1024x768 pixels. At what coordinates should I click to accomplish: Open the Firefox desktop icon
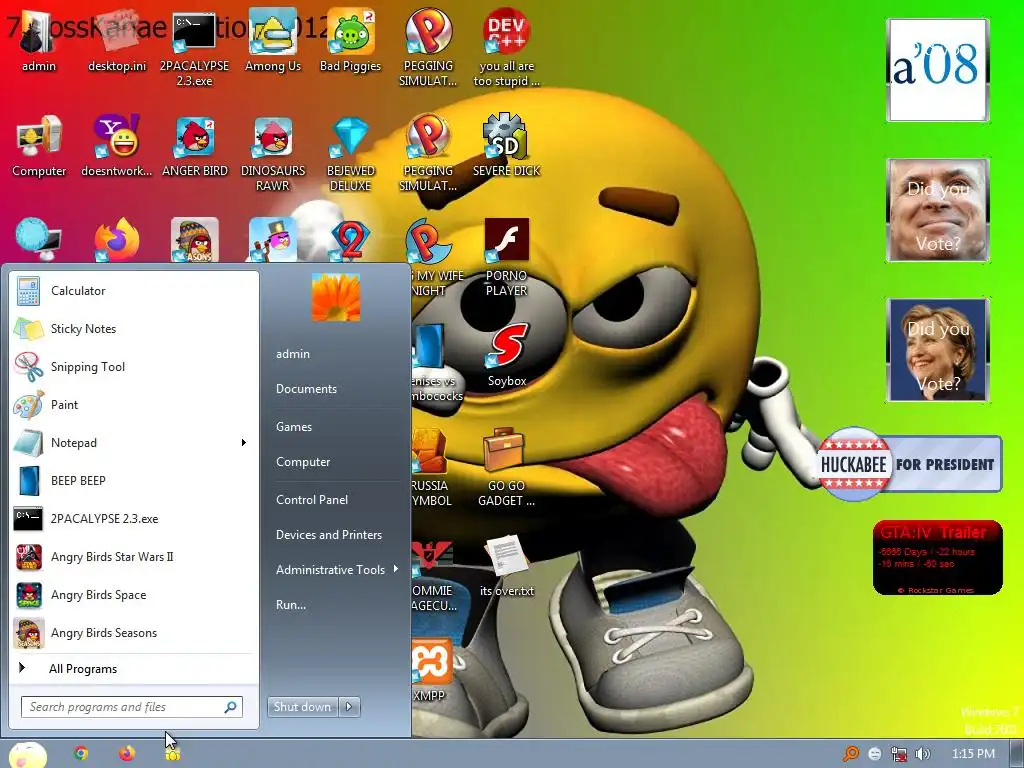(117, 240)
